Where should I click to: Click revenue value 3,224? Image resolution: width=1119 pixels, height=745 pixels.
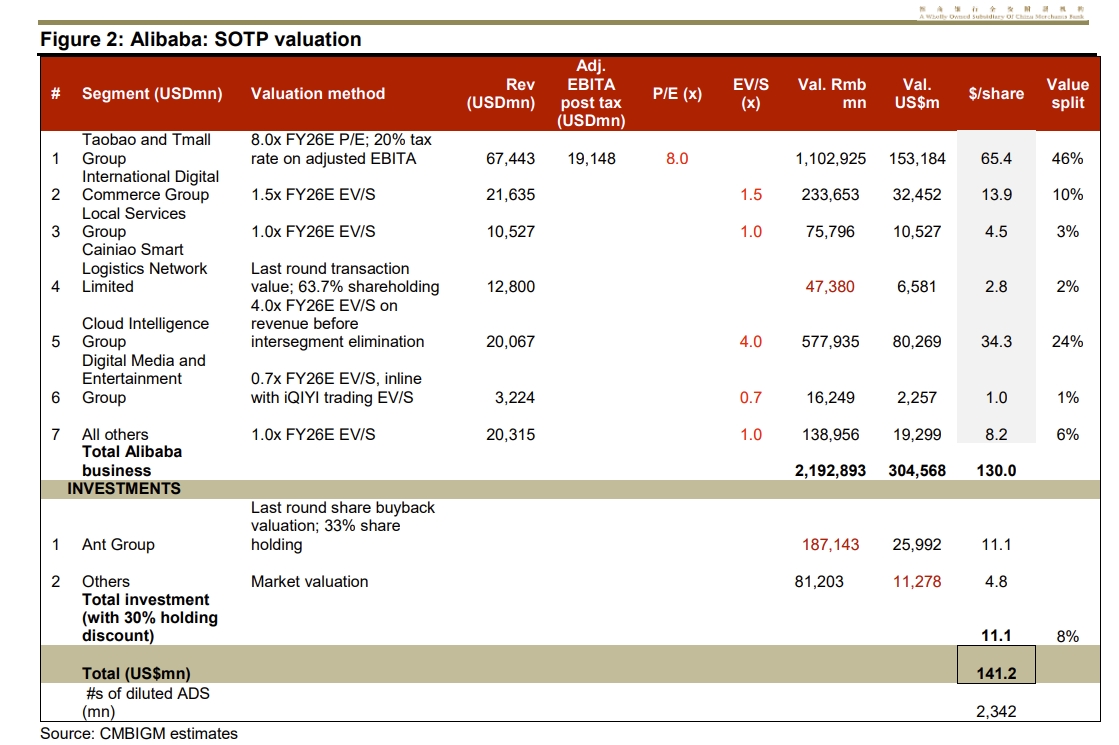pyautogui.click(x=515, y=397)
